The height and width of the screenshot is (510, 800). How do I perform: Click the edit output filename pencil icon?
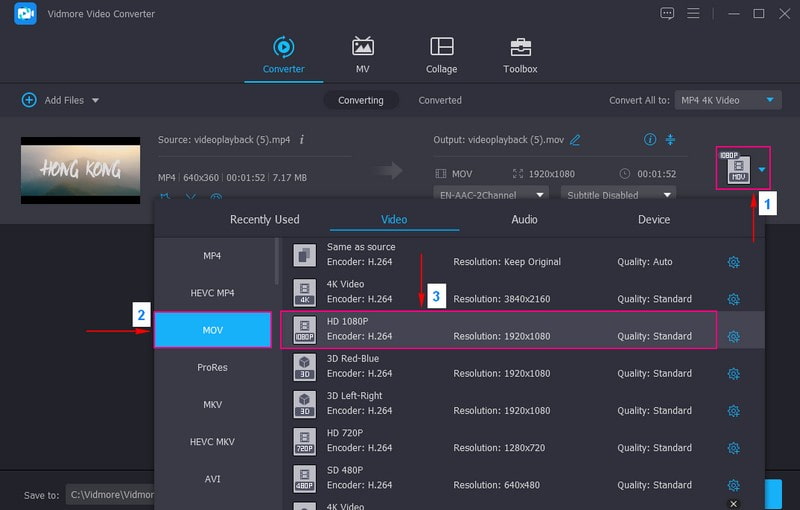point(575,140)
